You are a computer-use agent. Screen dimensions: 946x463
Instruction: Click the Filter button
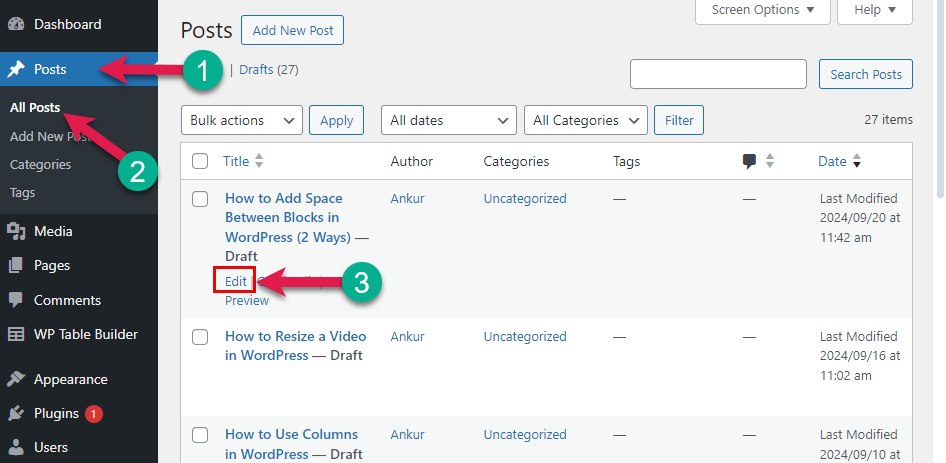(679, 120)
